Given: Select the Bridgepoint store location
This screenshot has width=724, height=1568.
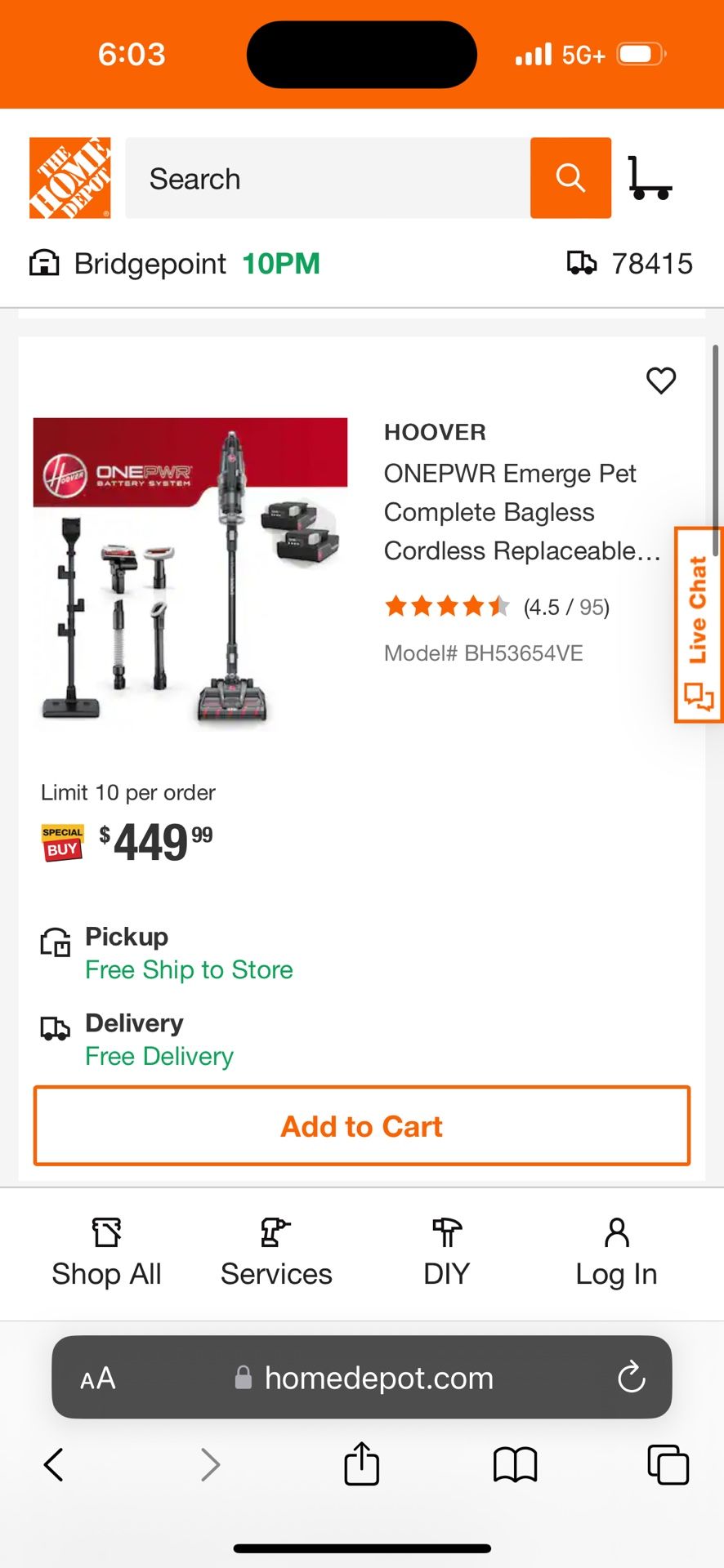Looking at the screenshot, I should click(x=175, y=264).
